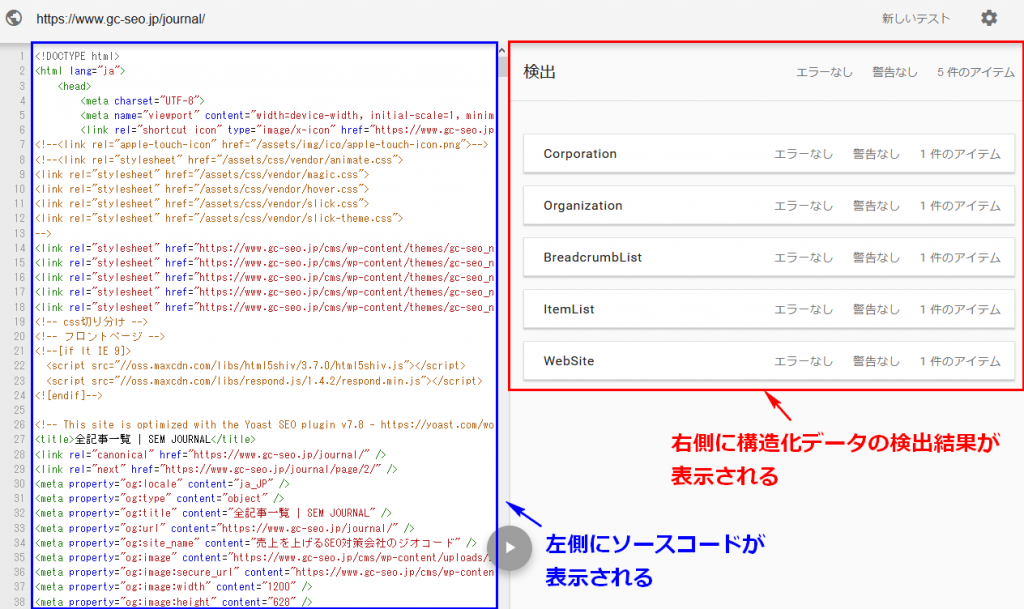This screenshot has width=1024, height=609.
Task: Click エラーなし on the ItemList row
Action: [804, 309]
